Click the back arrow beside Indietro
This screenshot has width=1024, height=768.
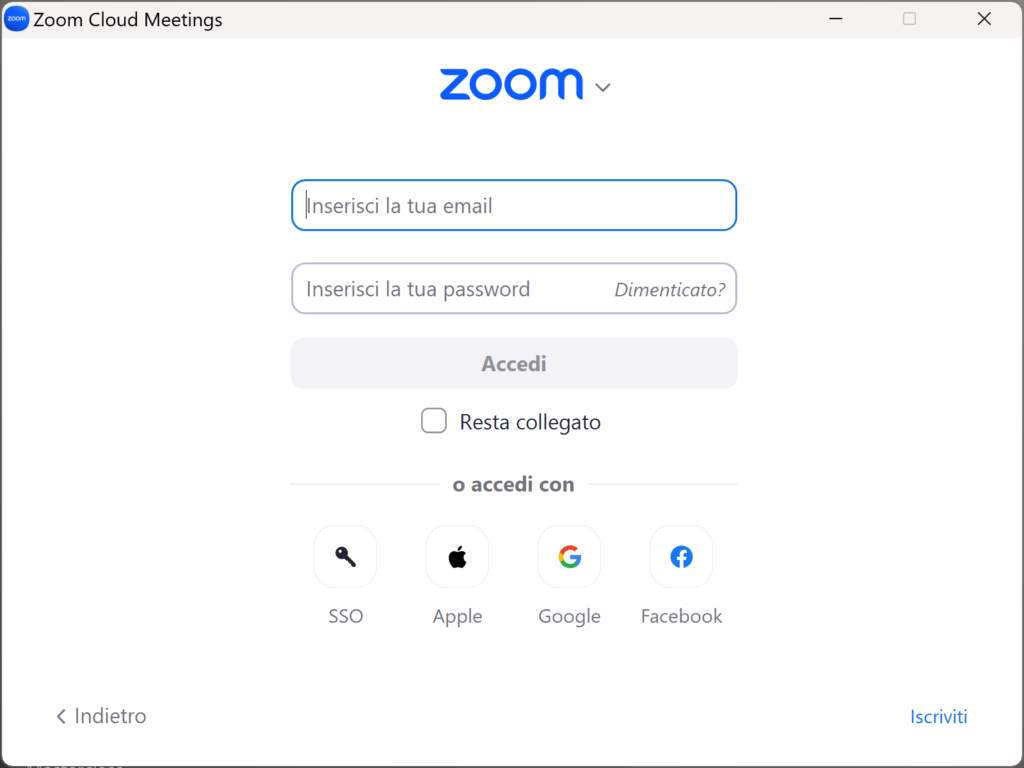pyautogui.click(x=61, y=716)
